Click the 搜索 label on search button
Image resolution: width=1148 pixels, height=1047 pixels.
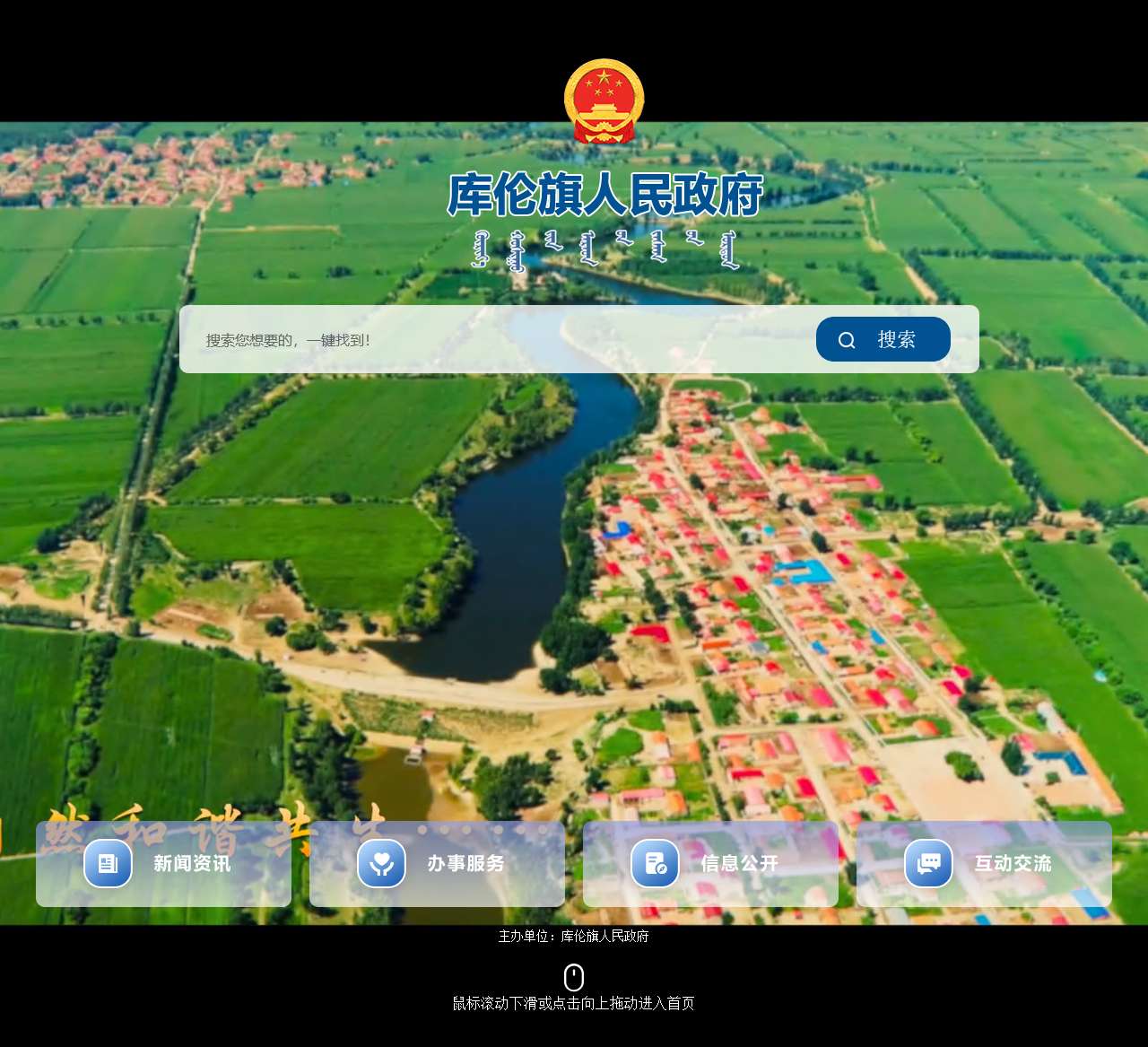(897, 339)
